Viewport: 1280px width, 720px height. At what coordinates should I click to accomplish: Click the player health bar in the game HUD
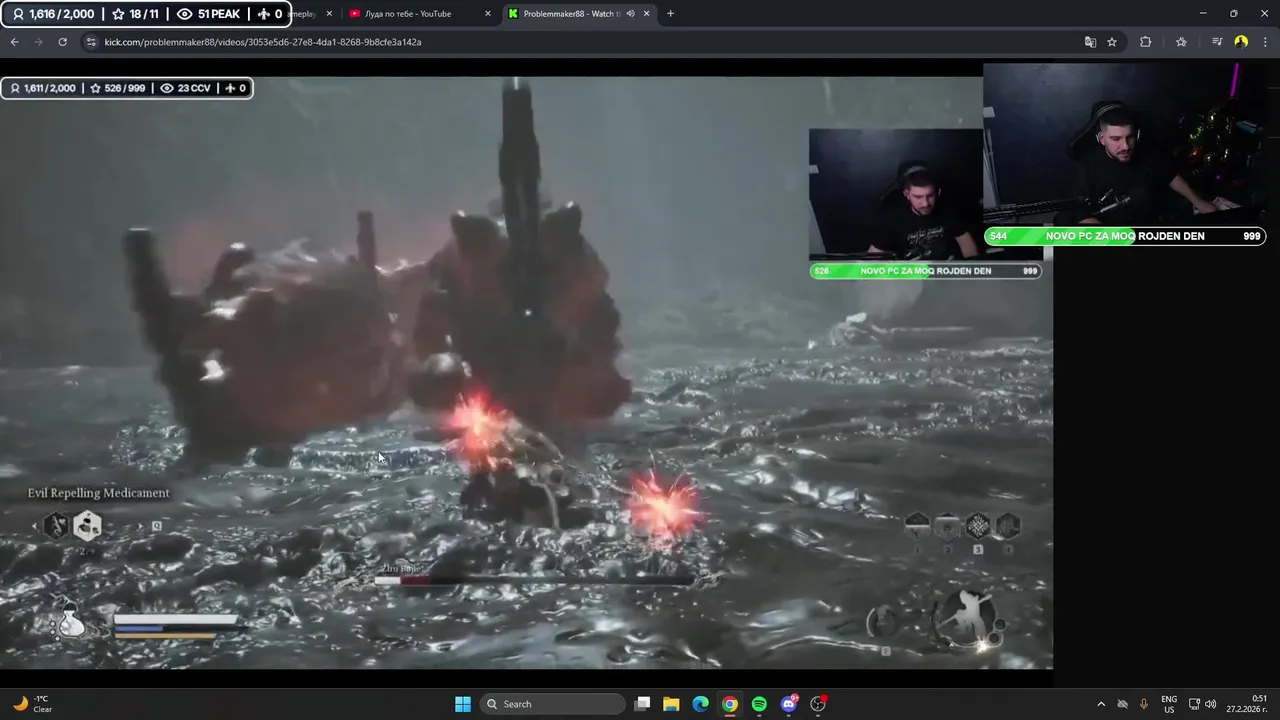(178, 620)
